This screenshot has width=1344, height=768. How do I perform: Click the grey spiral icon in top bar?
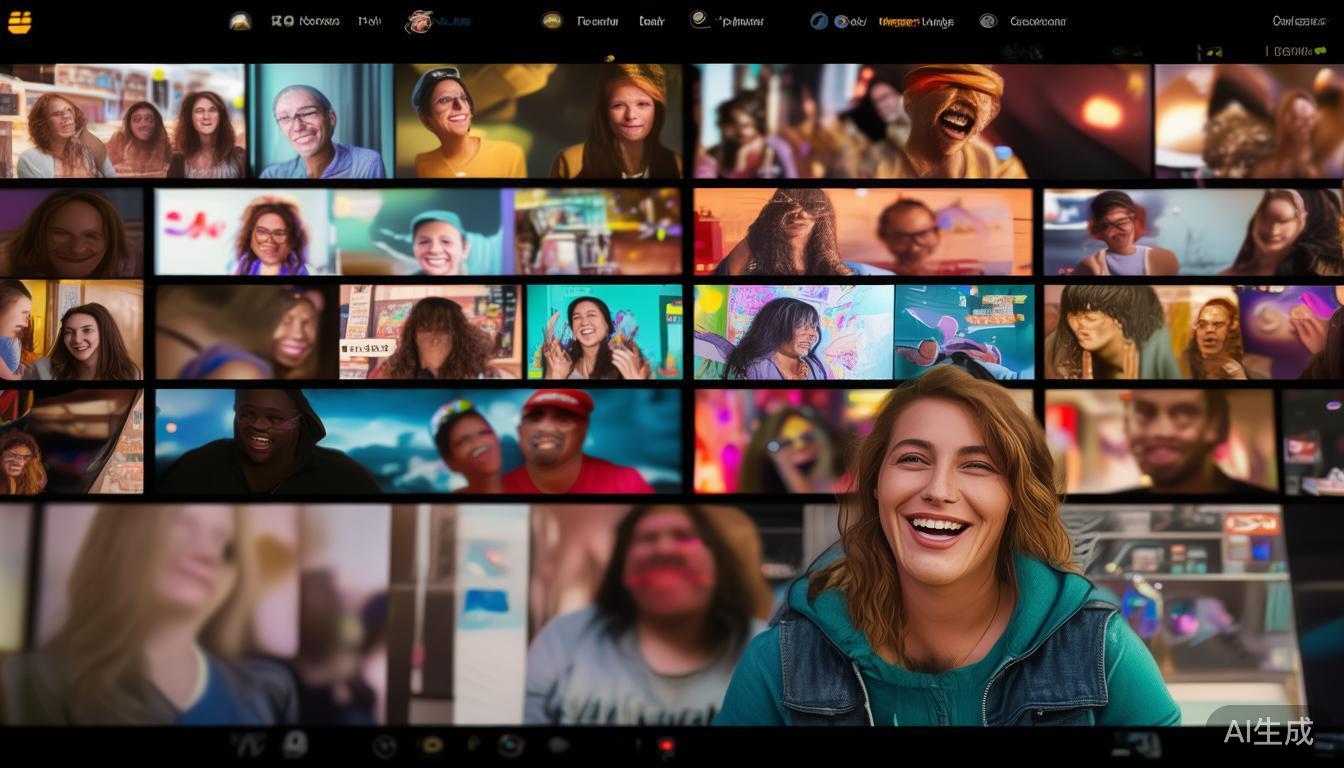click(700, 20)
